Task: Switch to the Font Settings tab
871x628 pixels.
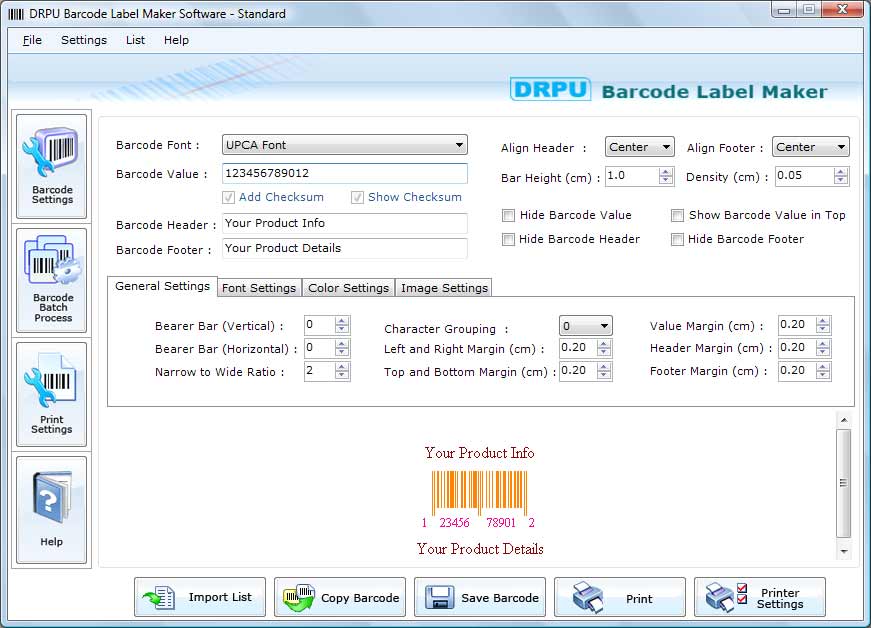Action: [x=258, y=287]
